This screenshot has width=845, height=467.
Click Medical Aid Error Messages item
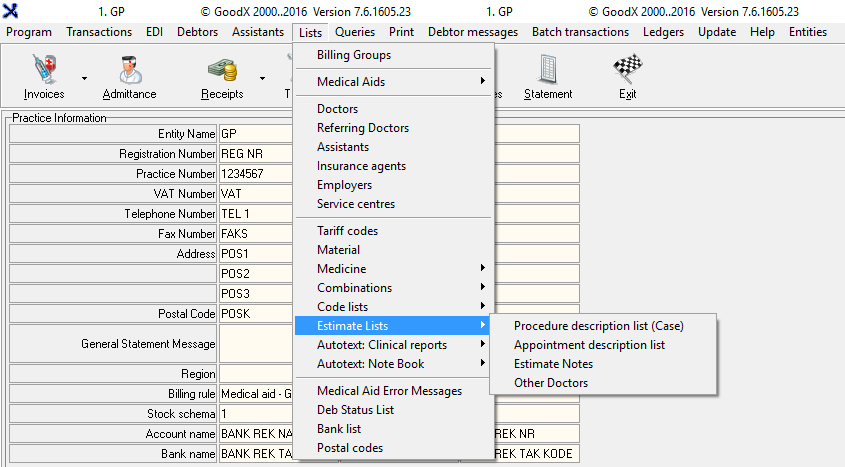tap(389, 391)
